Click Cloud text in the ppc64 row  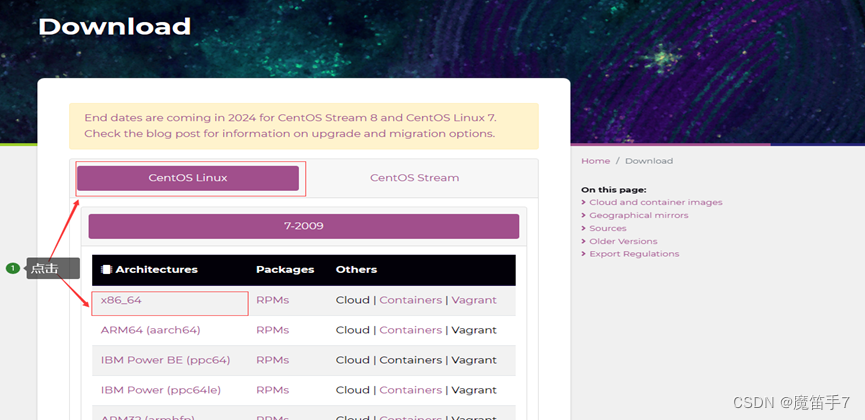click(x=353, y=360)
